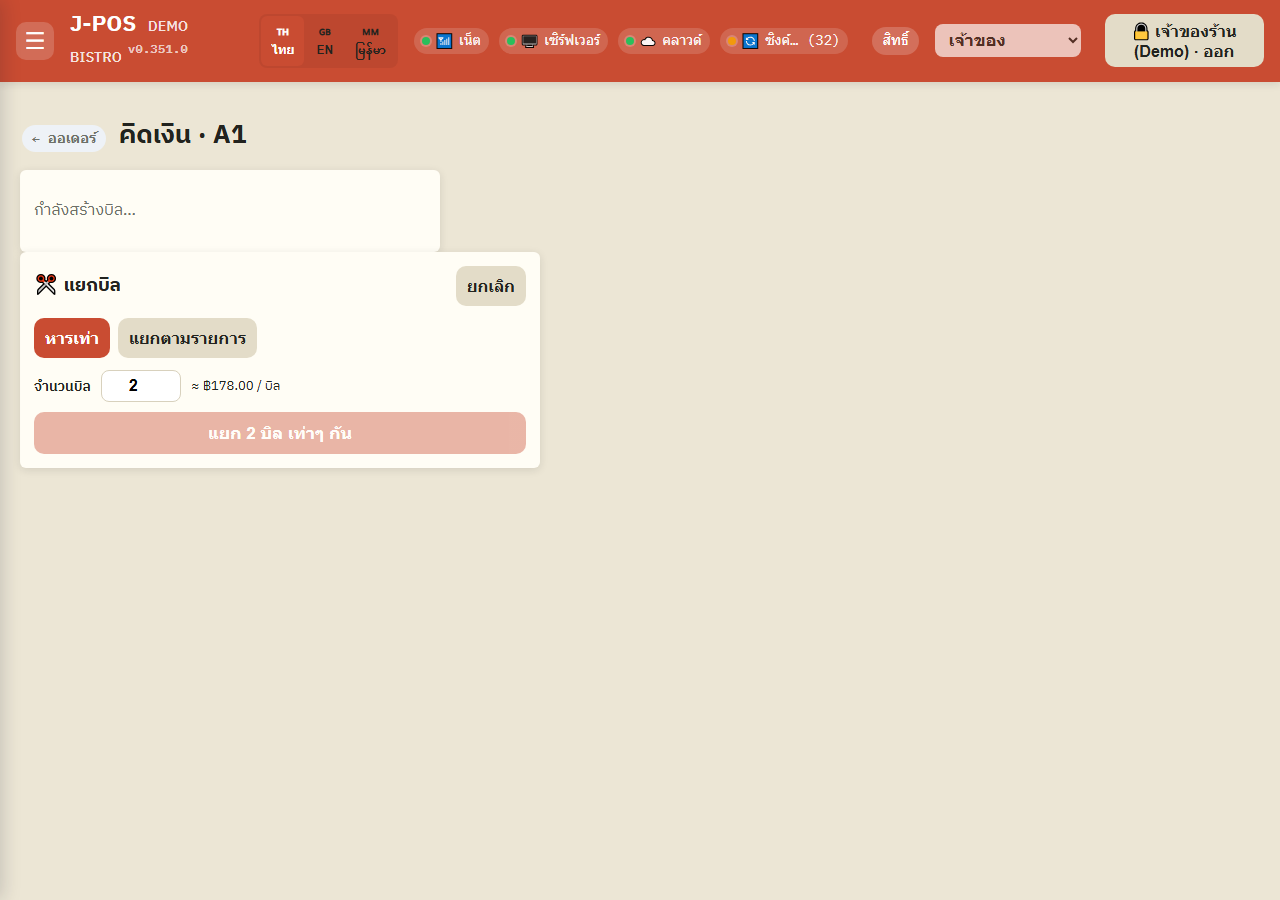Open the hamburger navigation menu
The width and height of the screenshot is (1280, 900).
(x=35, y=41)
